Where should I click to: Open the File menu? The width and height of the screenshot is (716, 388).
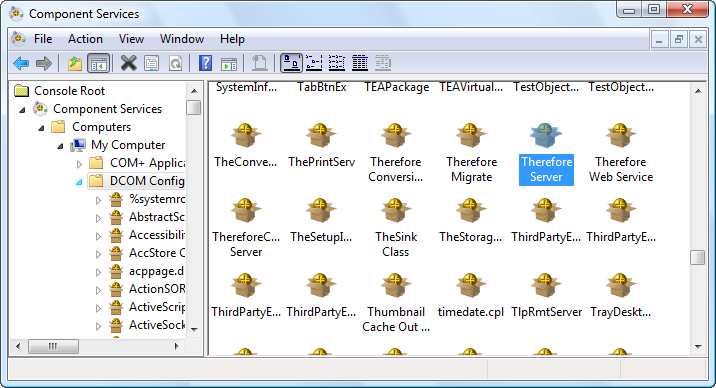(43, 39)
